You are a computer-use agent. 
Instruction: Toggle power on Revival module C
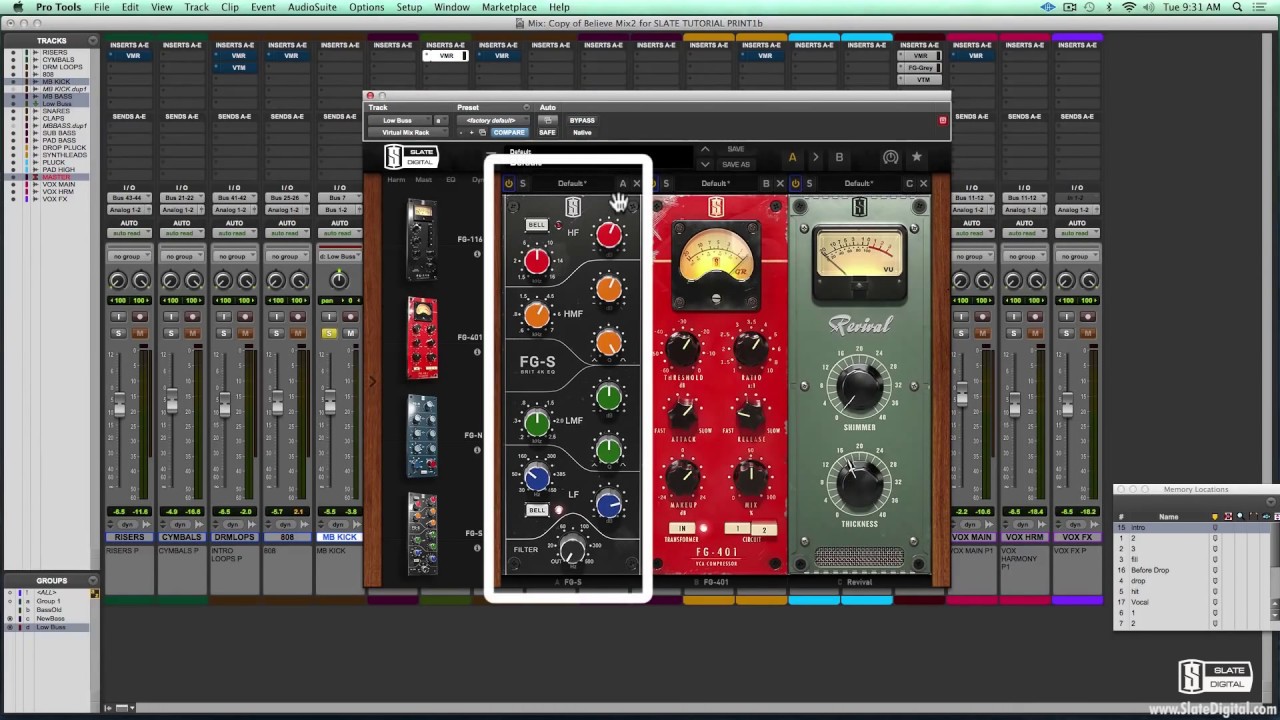(x=796, y=183)
